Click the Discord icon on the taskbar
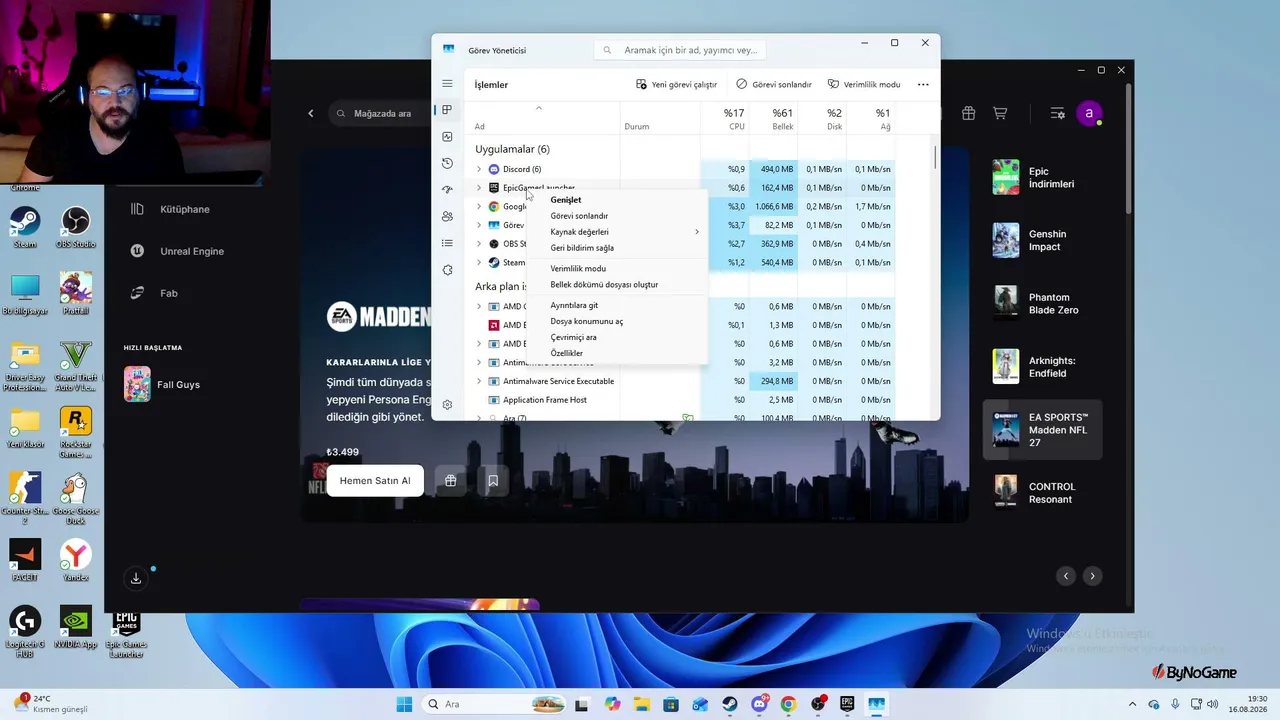Image resolution: width=1280 pixels, height=720 pixels. [x=760, y=704]
